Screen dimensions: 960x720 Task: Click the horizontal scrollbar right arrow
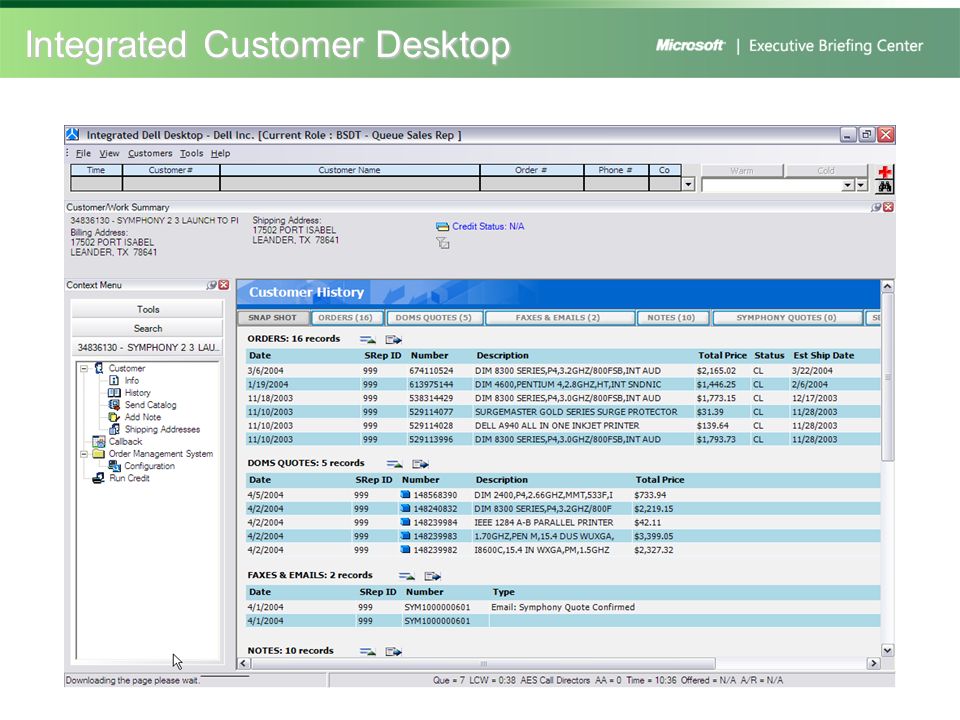point(874,663)
